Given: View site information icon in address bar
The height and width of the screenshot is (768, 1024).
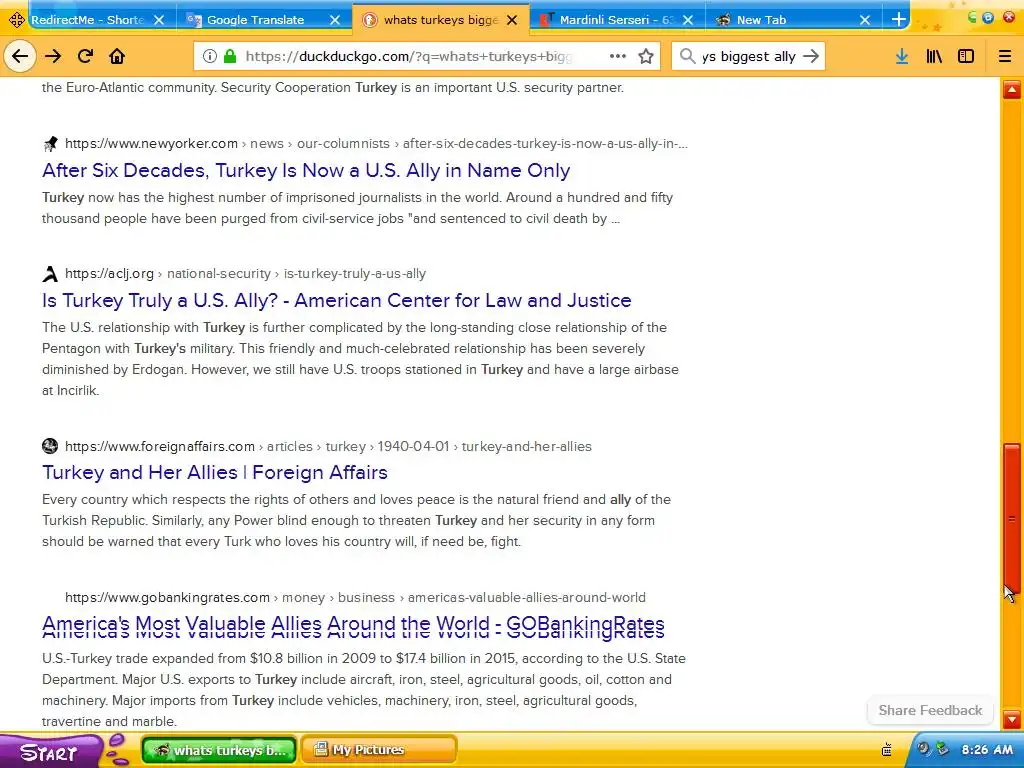Looking at the screenshot, I should pos(209,56).
